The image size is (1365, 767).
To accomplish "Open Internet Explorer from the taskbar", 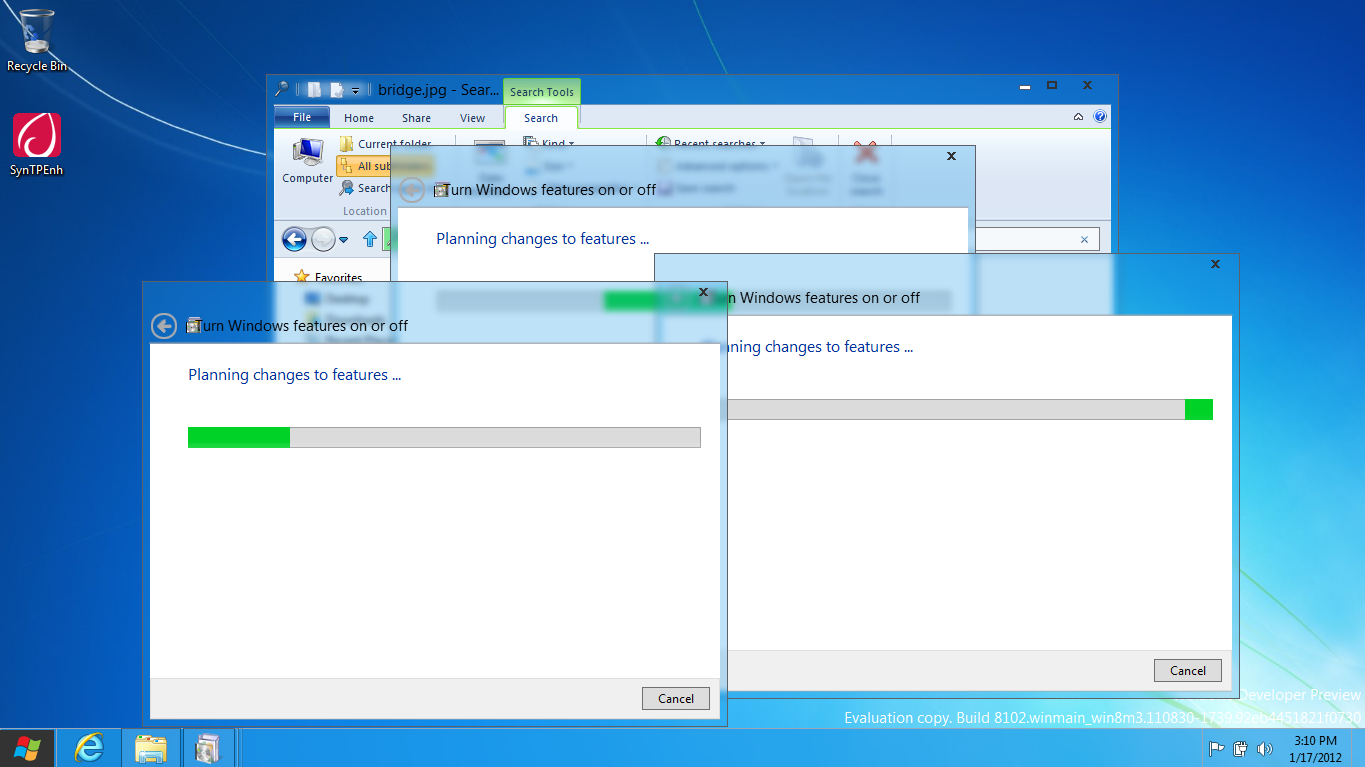I will coord(90,747).
